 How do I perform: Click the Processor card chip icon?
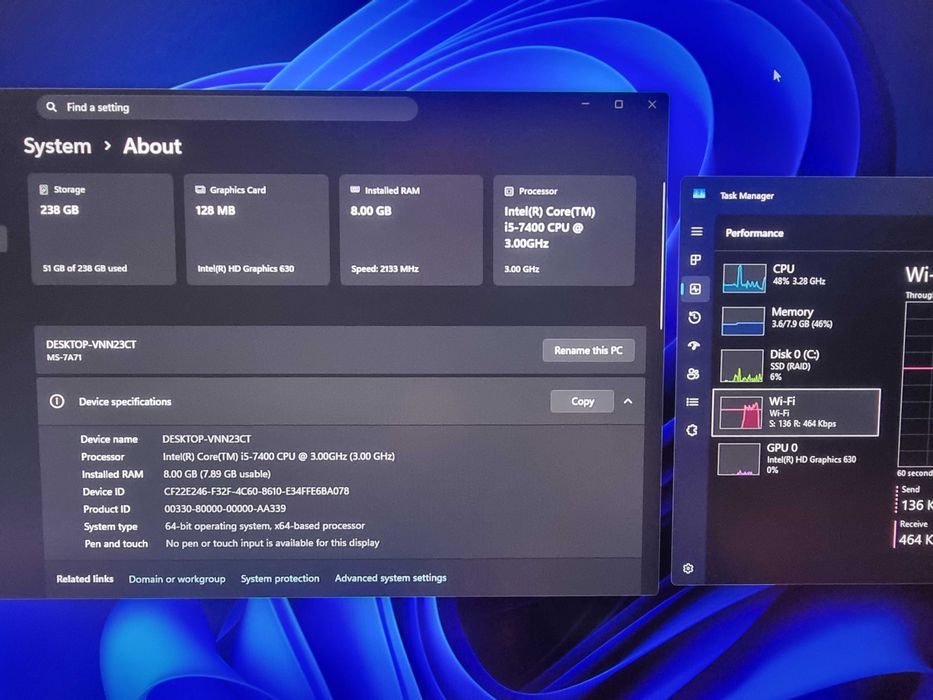[x=509, y=191]
